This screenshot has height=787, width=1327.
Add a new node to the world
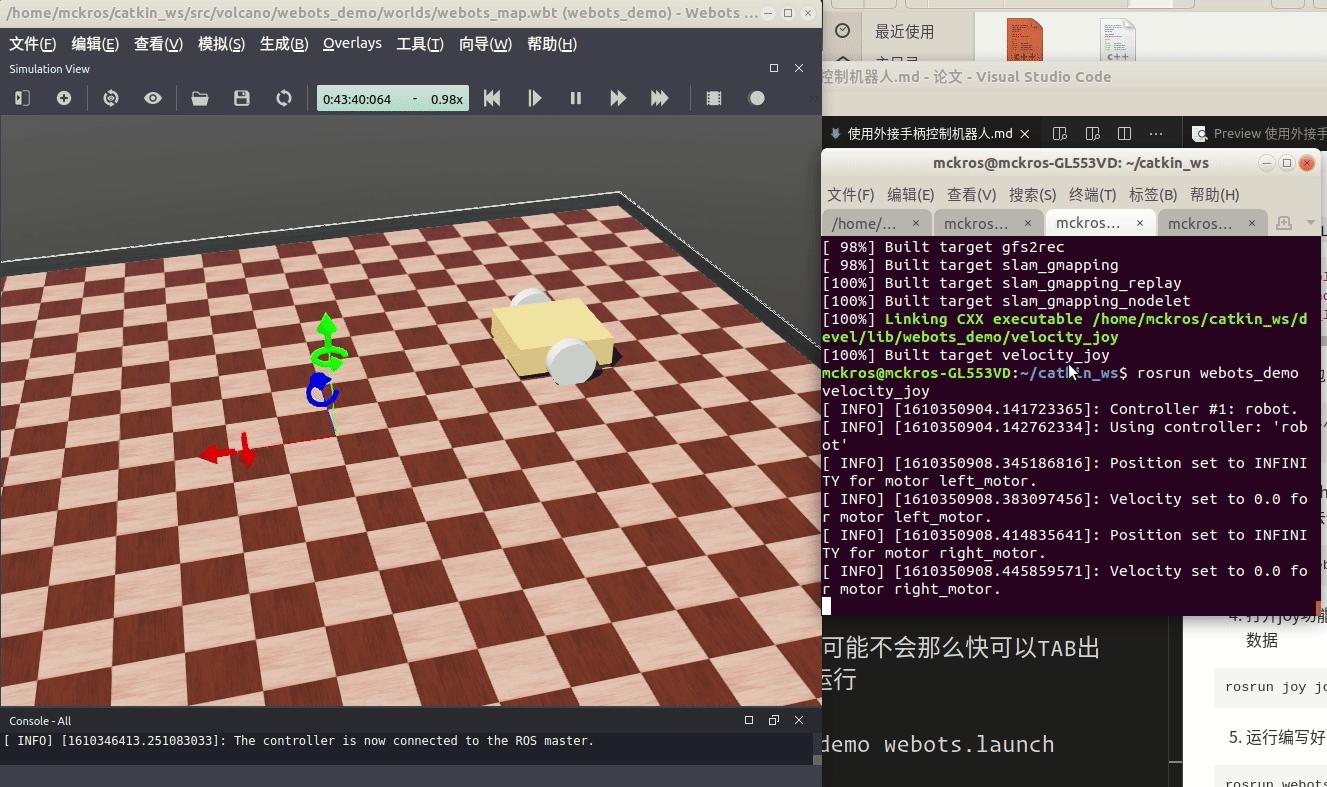64,97
